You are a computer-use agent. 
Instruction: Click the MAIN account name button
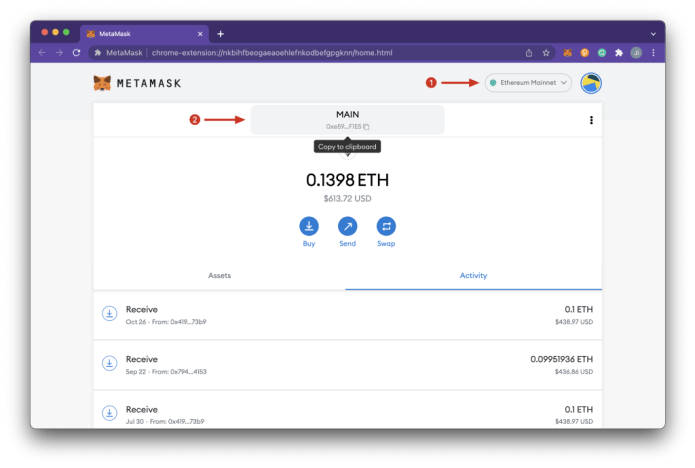coord(348,120)
